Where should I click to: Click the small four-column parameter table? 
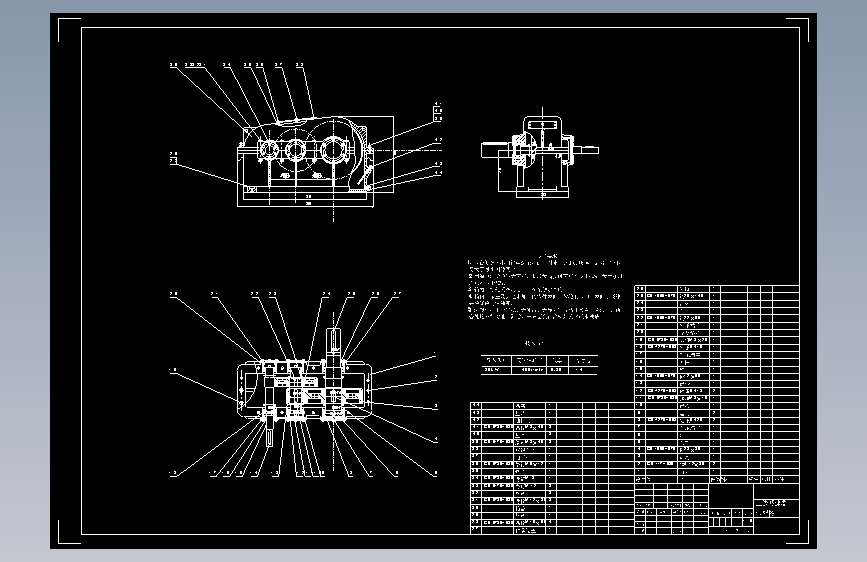[539, 365]
